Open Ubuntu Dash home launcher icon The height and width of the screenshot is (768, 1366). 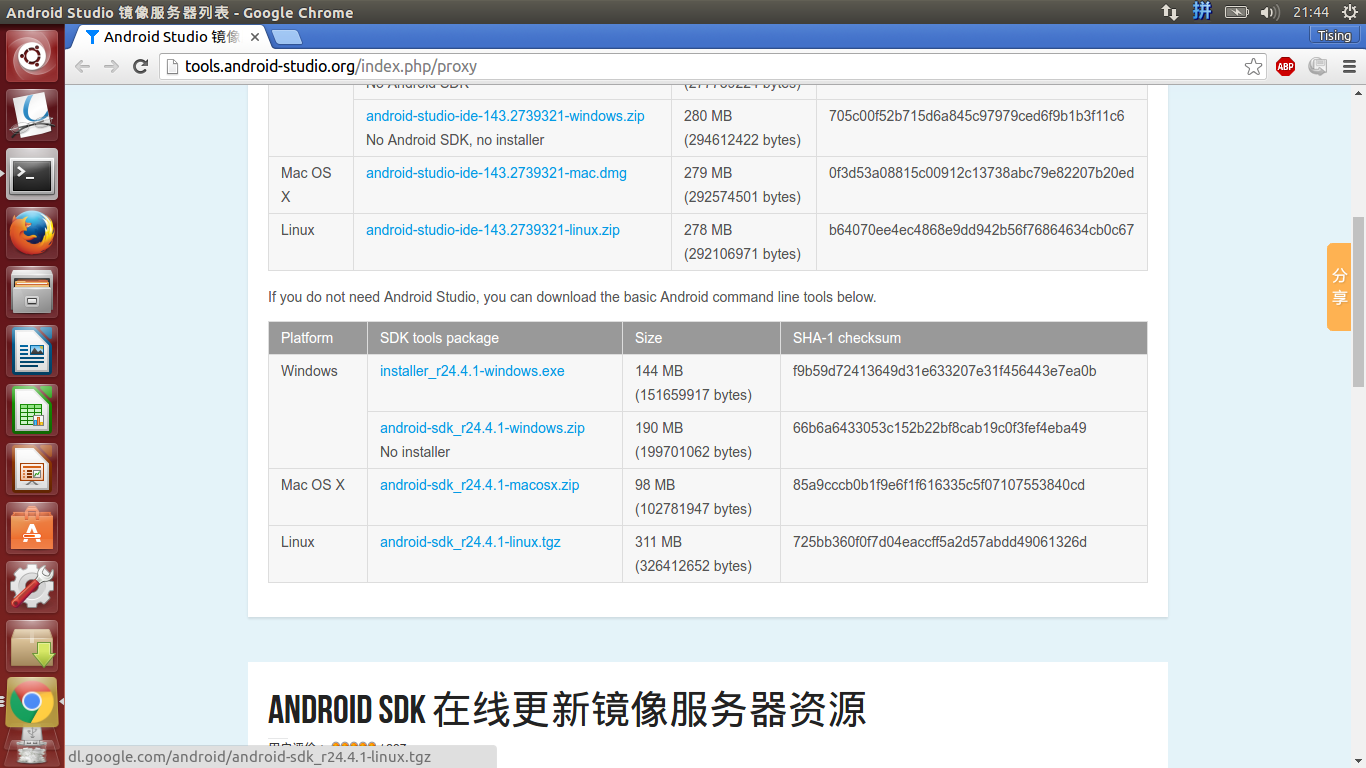click(x=33, y=56)
